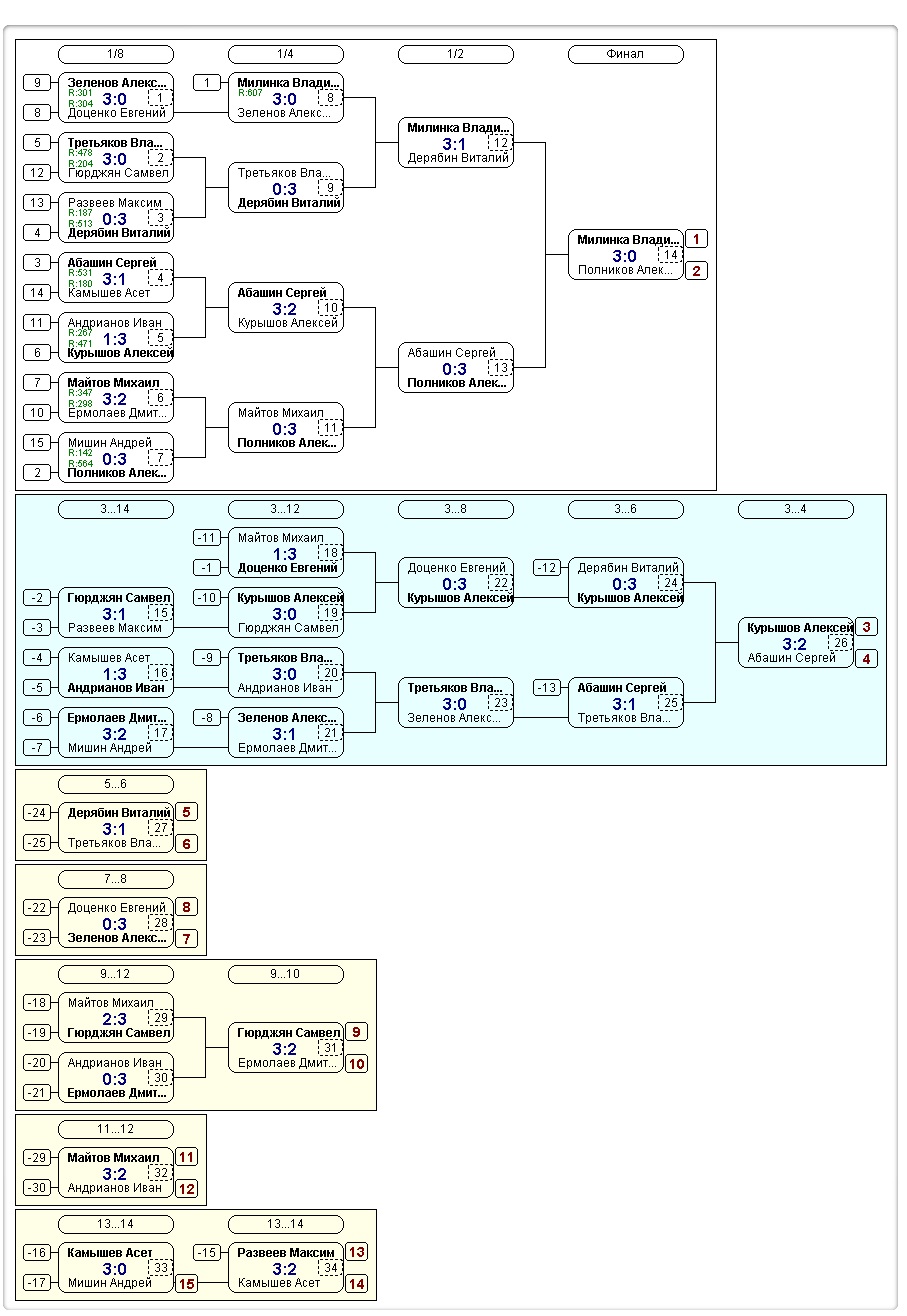Click the red place badge 9 beside Гюрджян Самвел
Image resolution: width=907 pixels, height=1316 pixels.
357,1032
